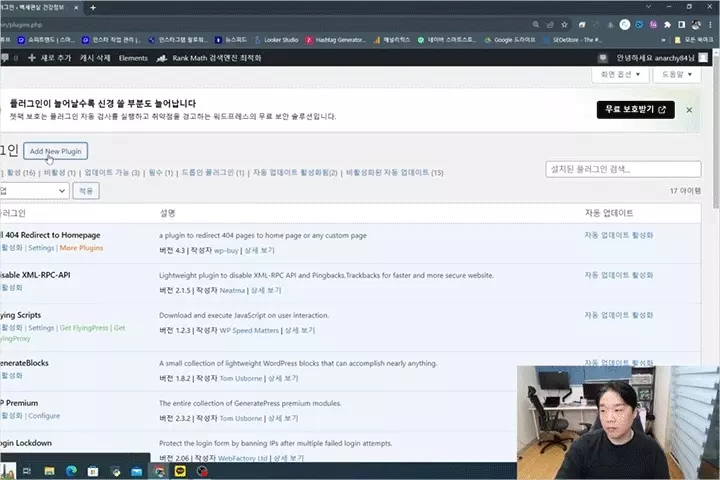The image size is (720, 480).
Task: Open the Looker Studio bookmark
Action: (276, 40)
